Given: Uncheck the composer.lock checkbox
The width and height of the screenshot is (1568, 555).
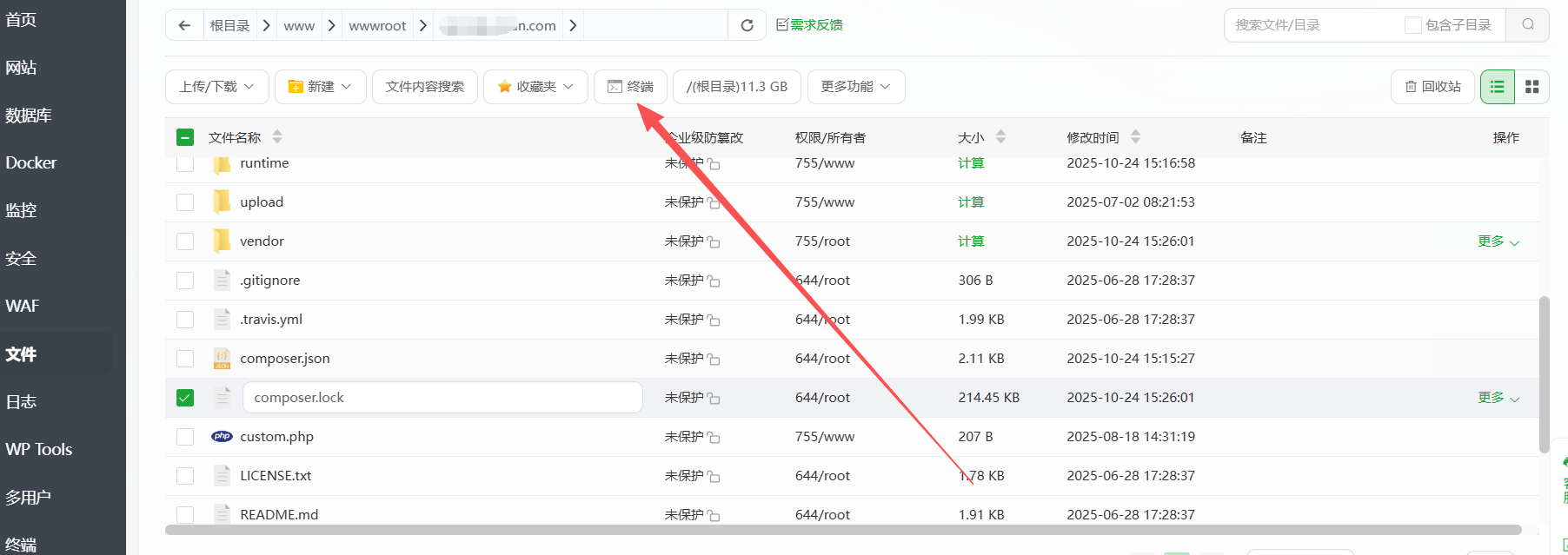Looking at the screenshot, I should (185, 397).
